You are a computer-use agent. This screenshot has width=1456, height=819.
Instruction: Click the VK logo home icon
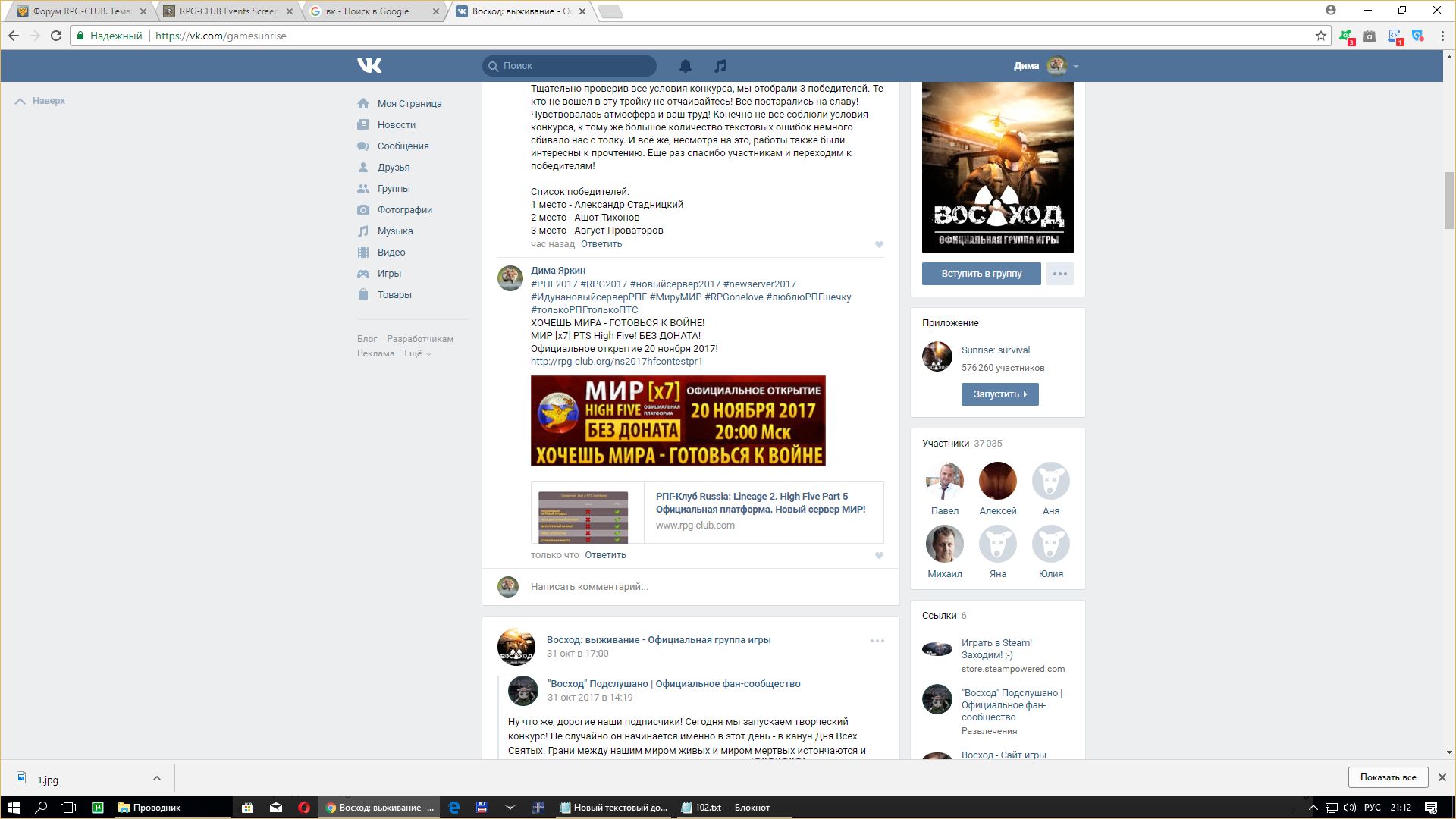pyautogui.click(x=369, y=66)
